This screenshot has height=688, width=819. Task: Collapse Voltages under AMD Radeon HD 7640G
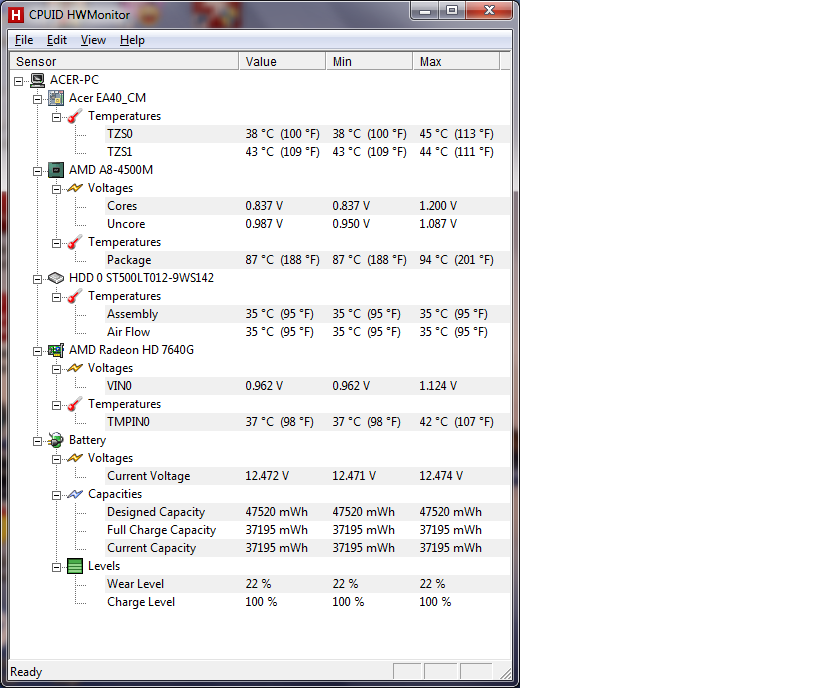(x=56, y=369)
